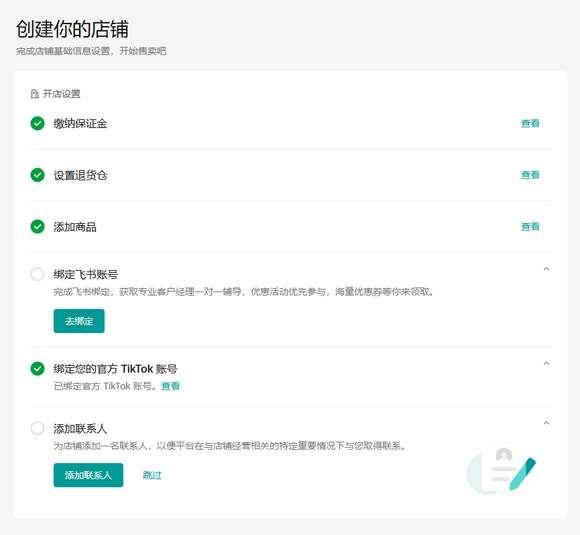The image size is (580, 535).
Task: Open 查看 link for 添加商品
Action: 530,226
